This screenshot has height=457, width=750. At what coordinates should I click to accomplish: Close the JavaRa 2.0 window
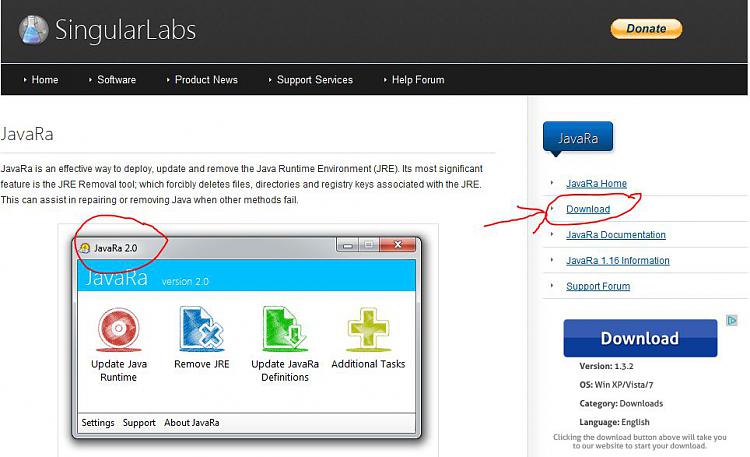[x=397, y=245]
